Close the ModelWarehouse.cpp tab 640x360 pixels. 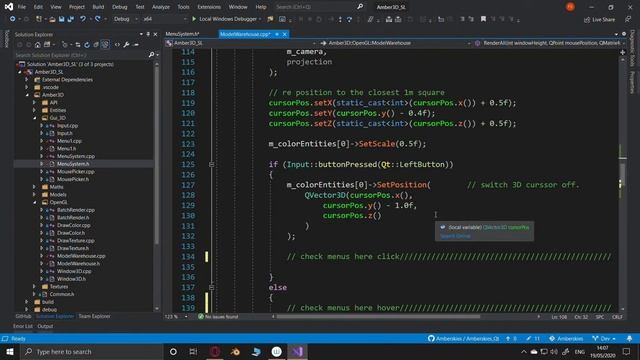(x=284, y=34)
